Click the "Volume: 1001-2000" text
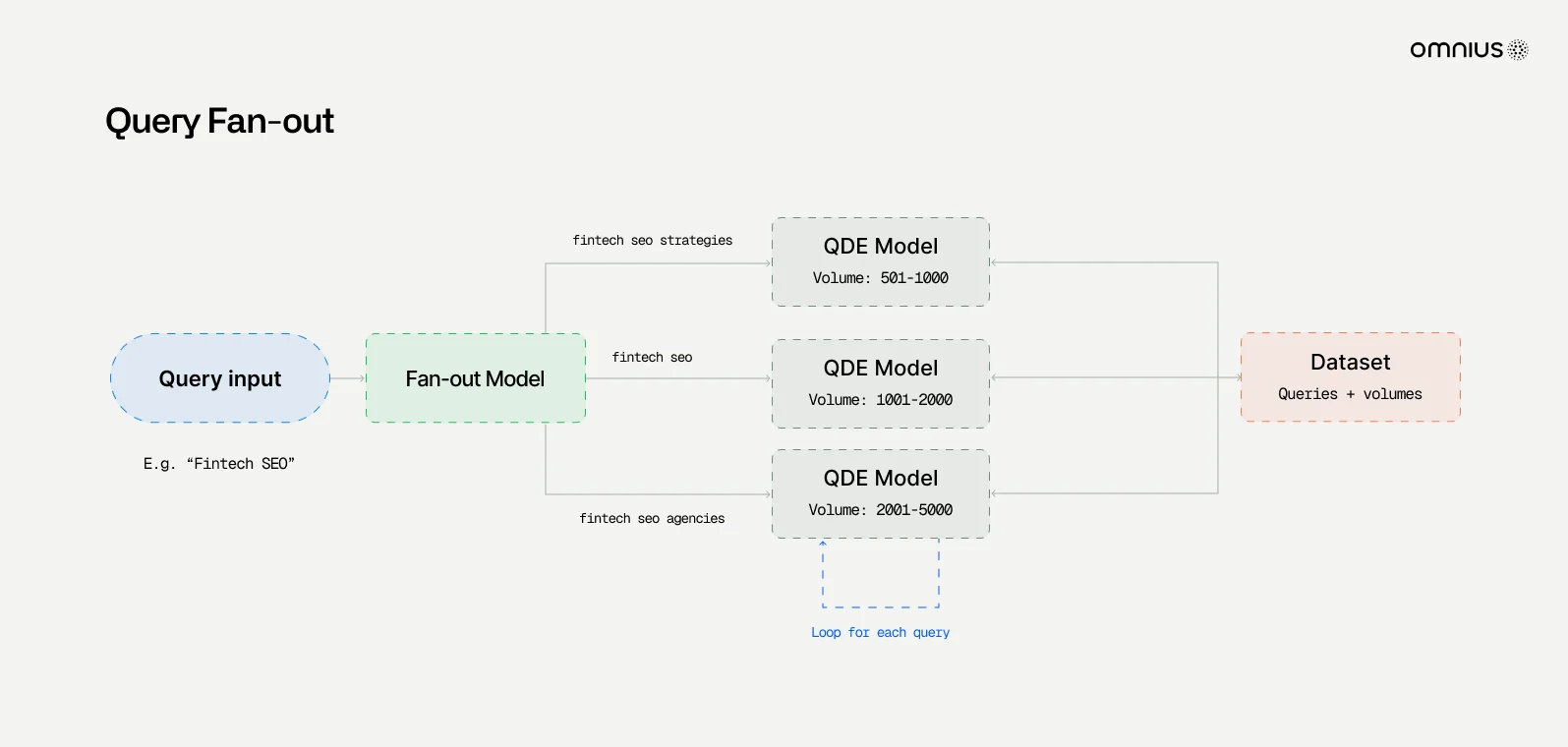The image size is (1568, 747). click(880, 400)
